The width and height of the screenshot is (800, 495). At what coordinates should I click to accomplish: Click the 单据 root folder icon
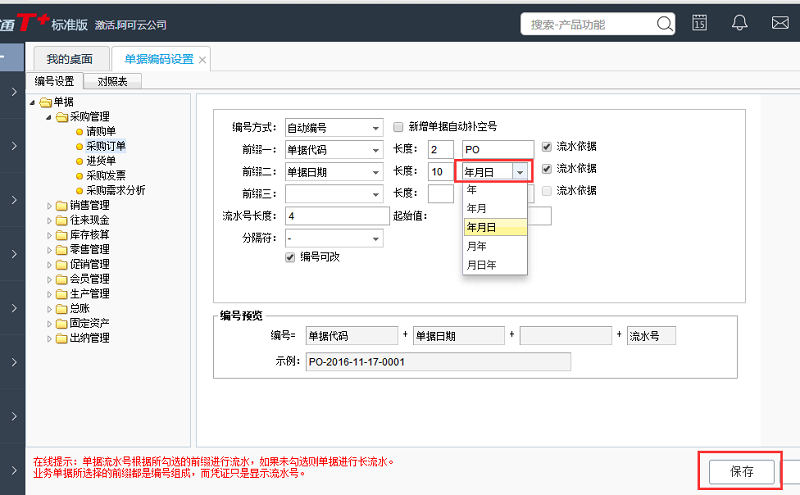pos(45,102)
